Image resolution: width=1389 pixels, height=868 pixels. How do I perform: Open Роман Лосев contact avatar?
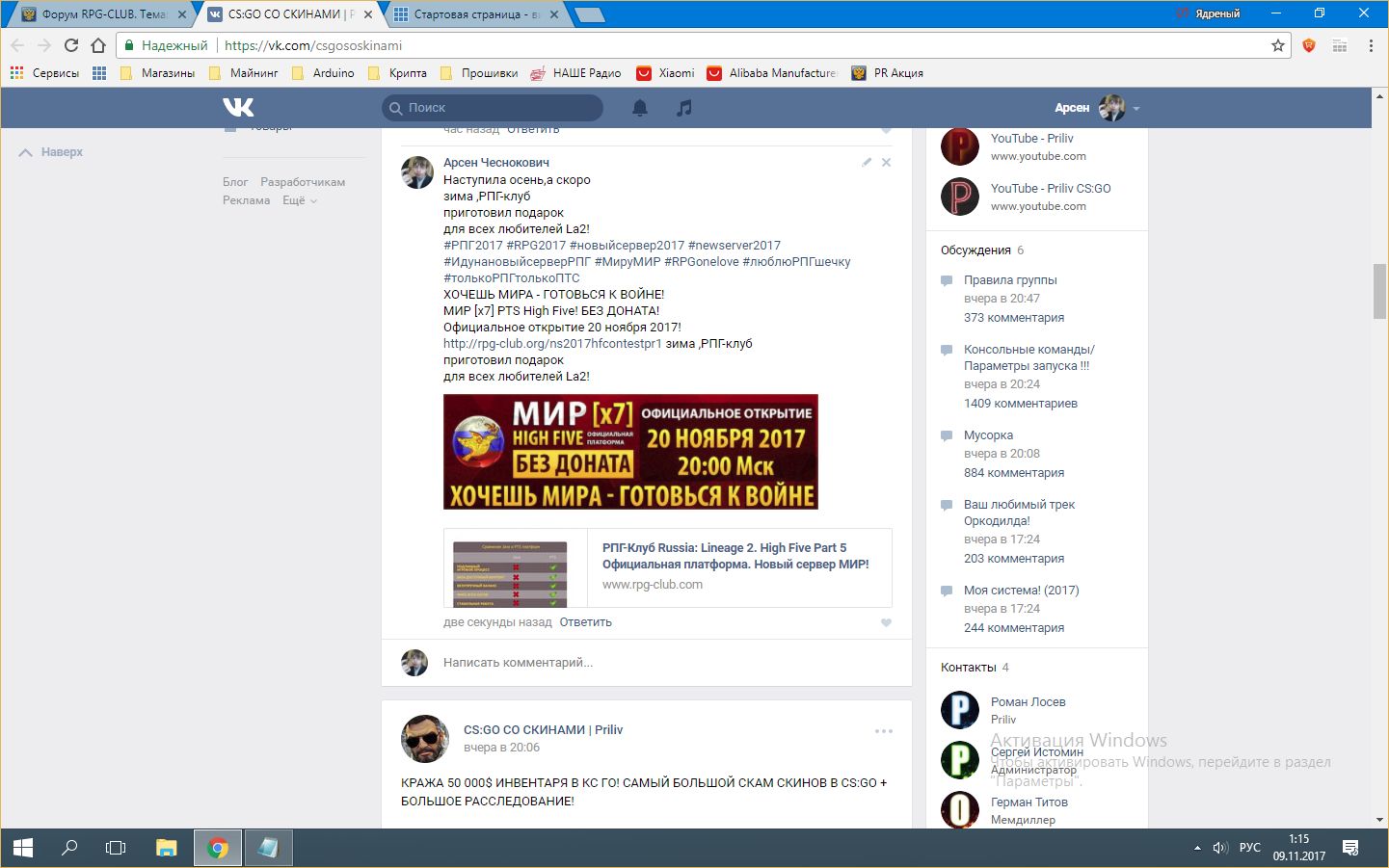click(960, 710)
